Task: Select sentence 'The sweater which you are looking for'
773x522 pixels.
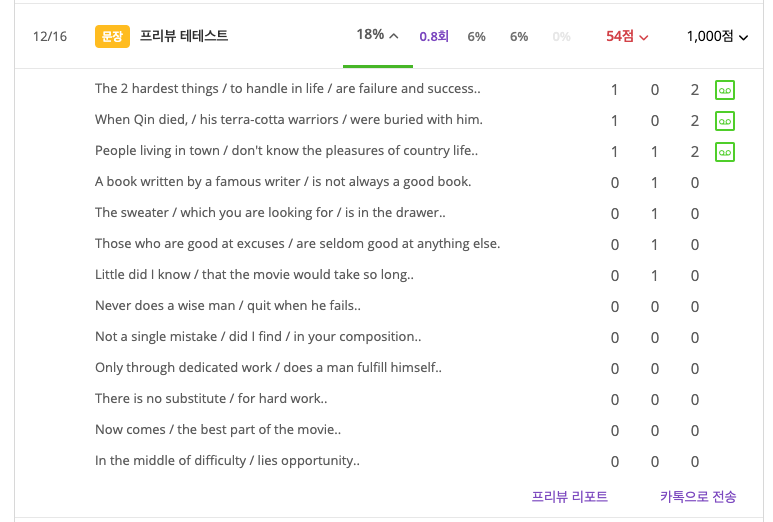Action: pos(270,212)
